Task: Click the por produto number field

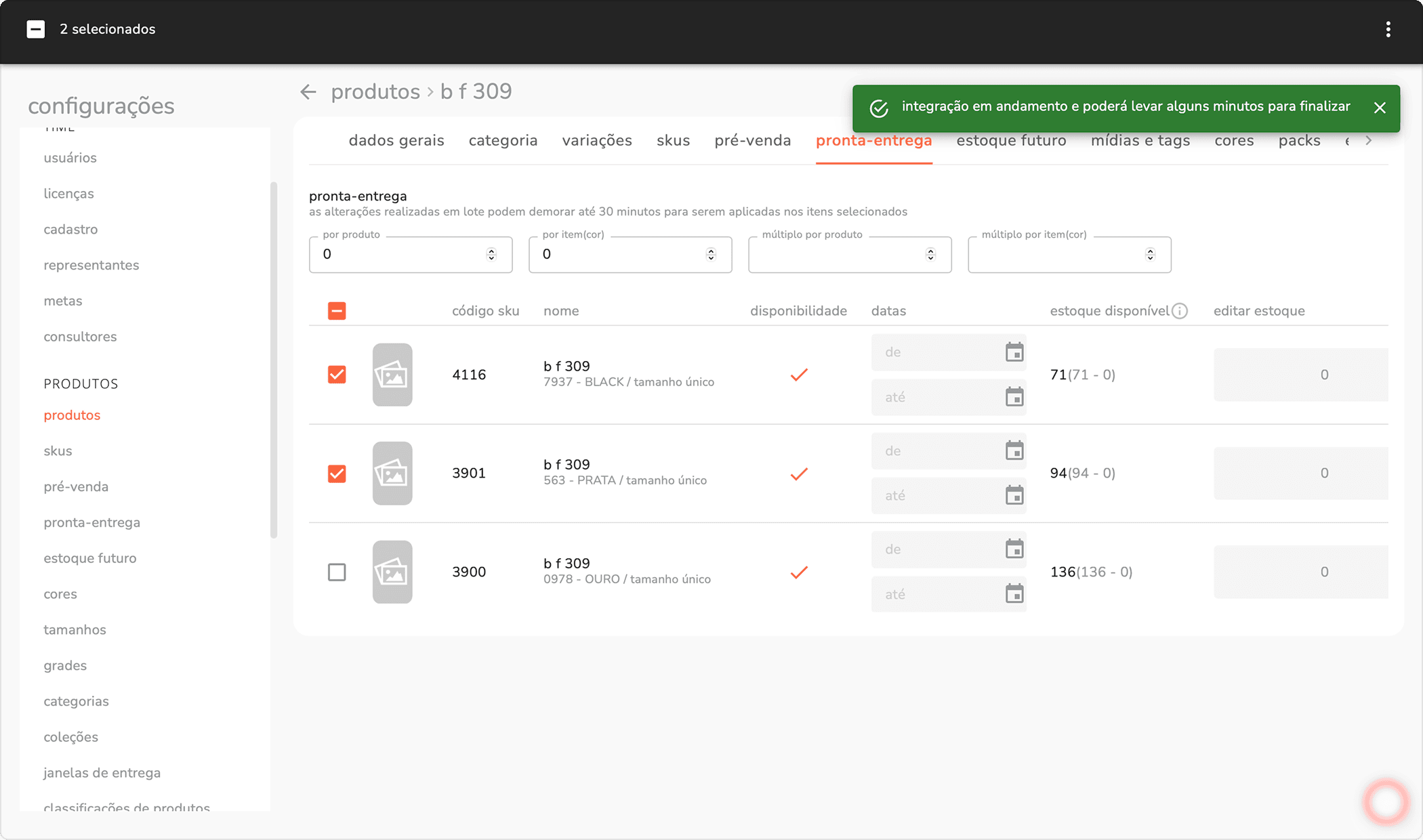Action: point(411,254)
